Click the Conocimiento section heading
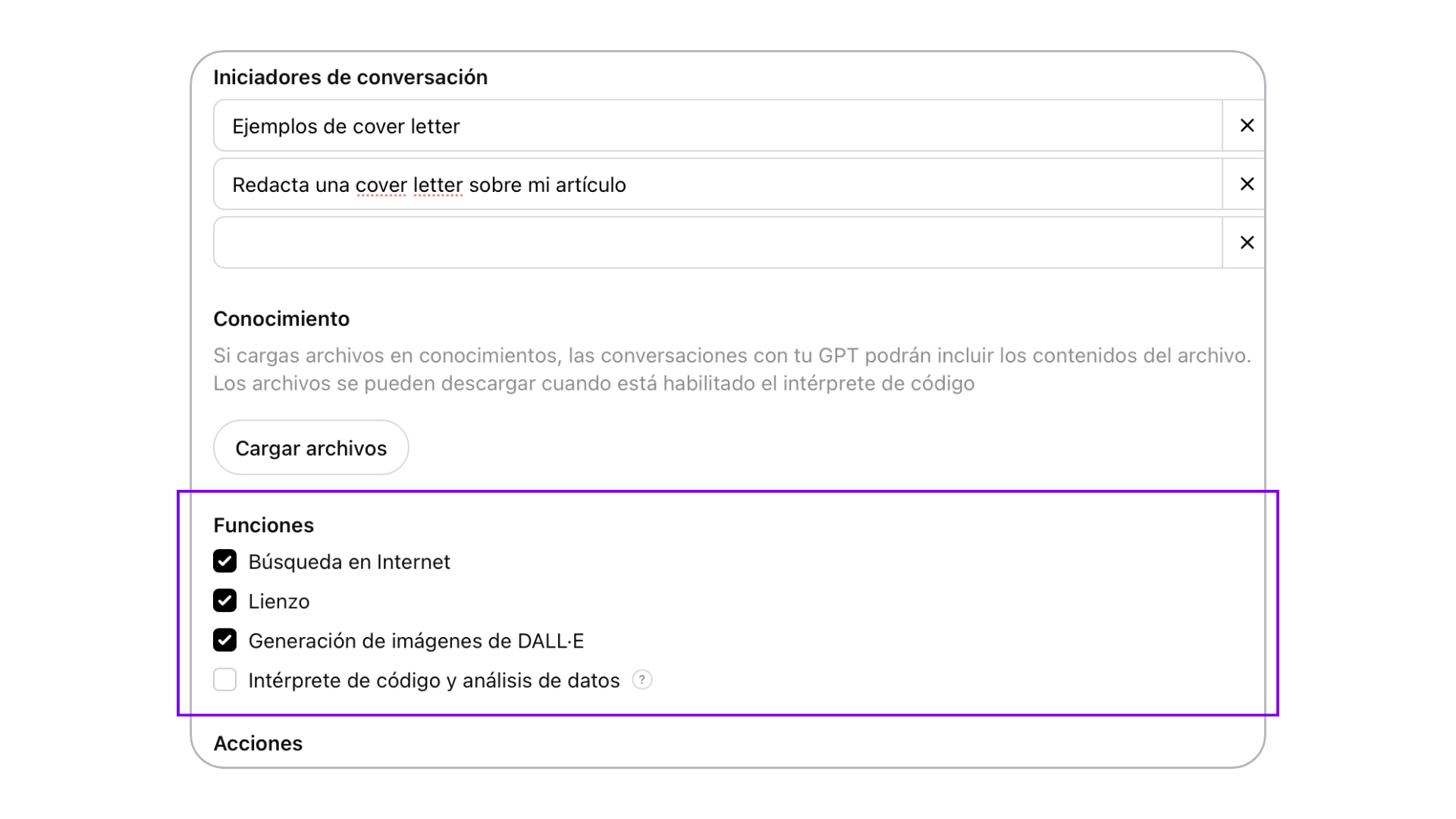The height and width of the screenshot is (819, 1456). [x=281, y=318]
